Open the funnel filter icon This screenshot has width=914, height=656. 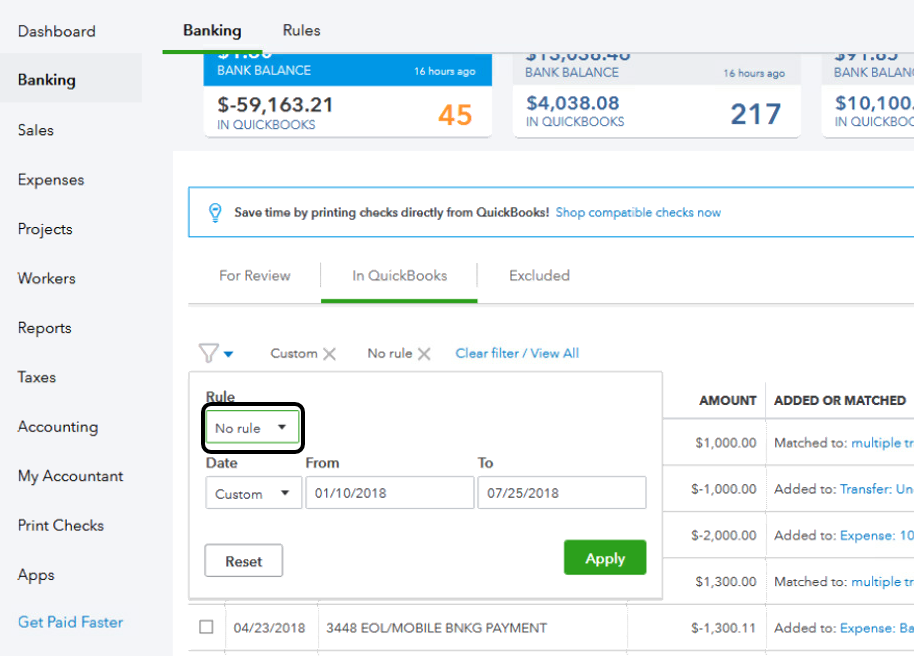(208, 353)
